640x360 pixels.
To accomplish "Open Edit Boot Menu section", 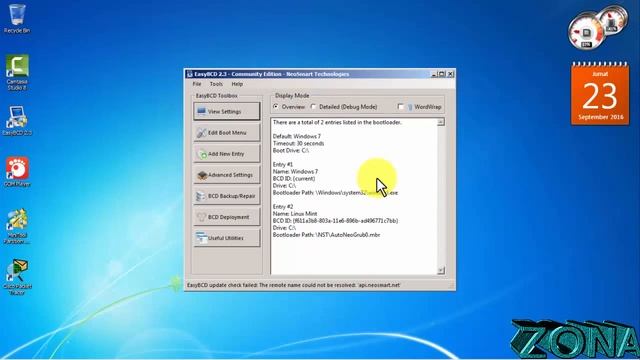I will point(227,133).
